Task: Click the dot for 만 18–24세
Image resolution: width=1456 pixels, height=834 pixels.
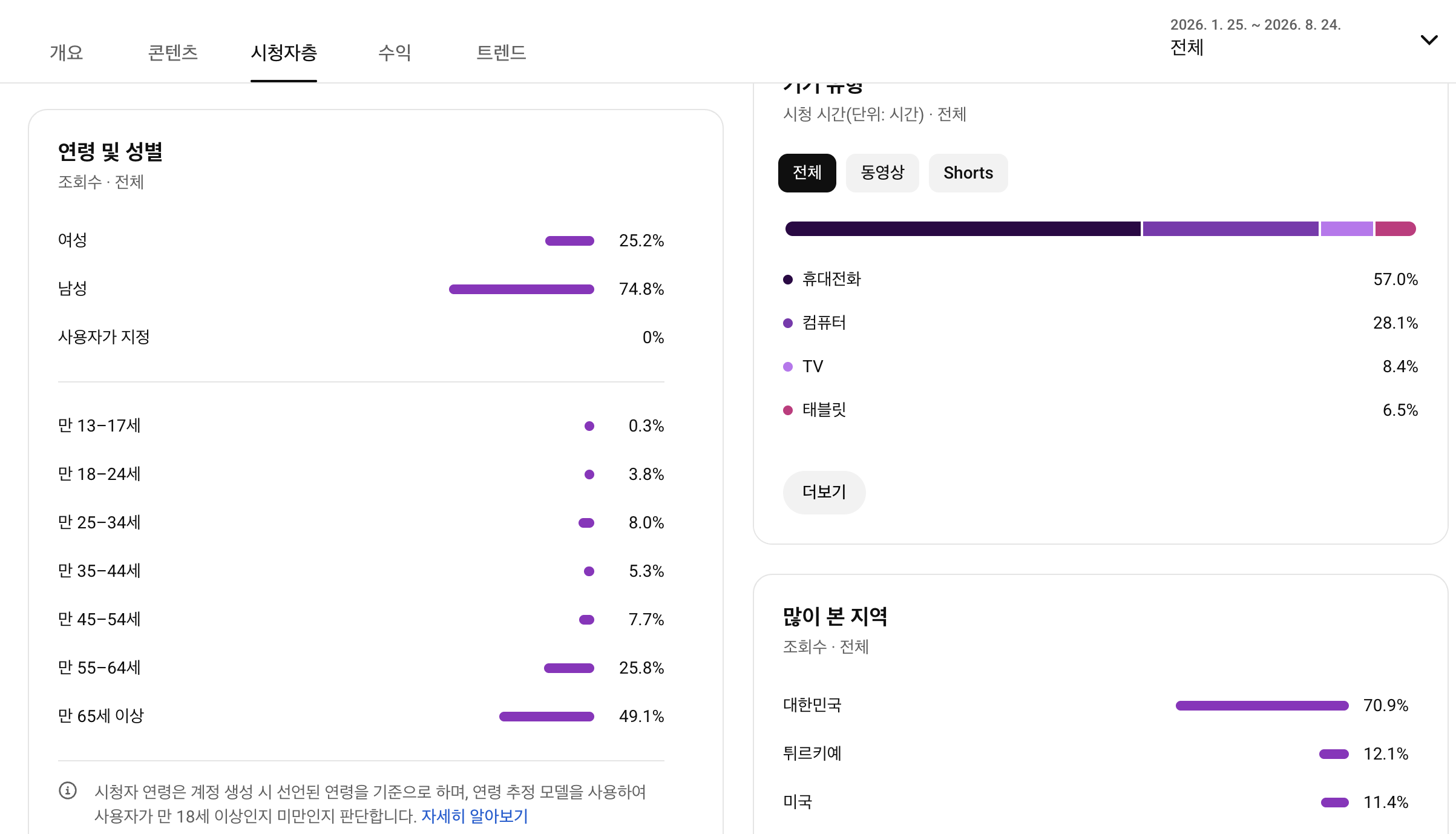Action: click(589, 474)
